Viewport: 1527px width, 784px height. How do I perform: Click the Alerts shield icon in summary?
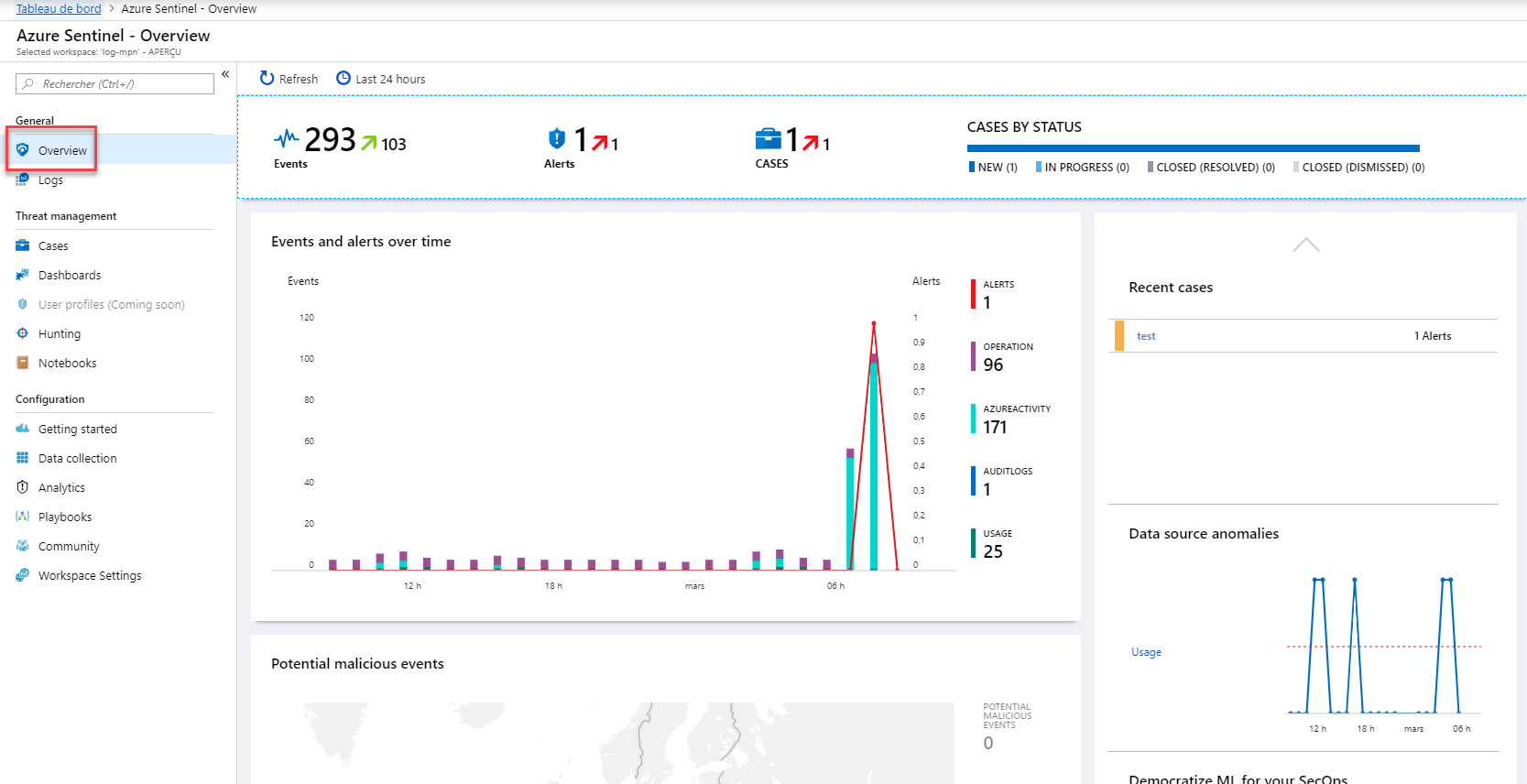(557, 138)
